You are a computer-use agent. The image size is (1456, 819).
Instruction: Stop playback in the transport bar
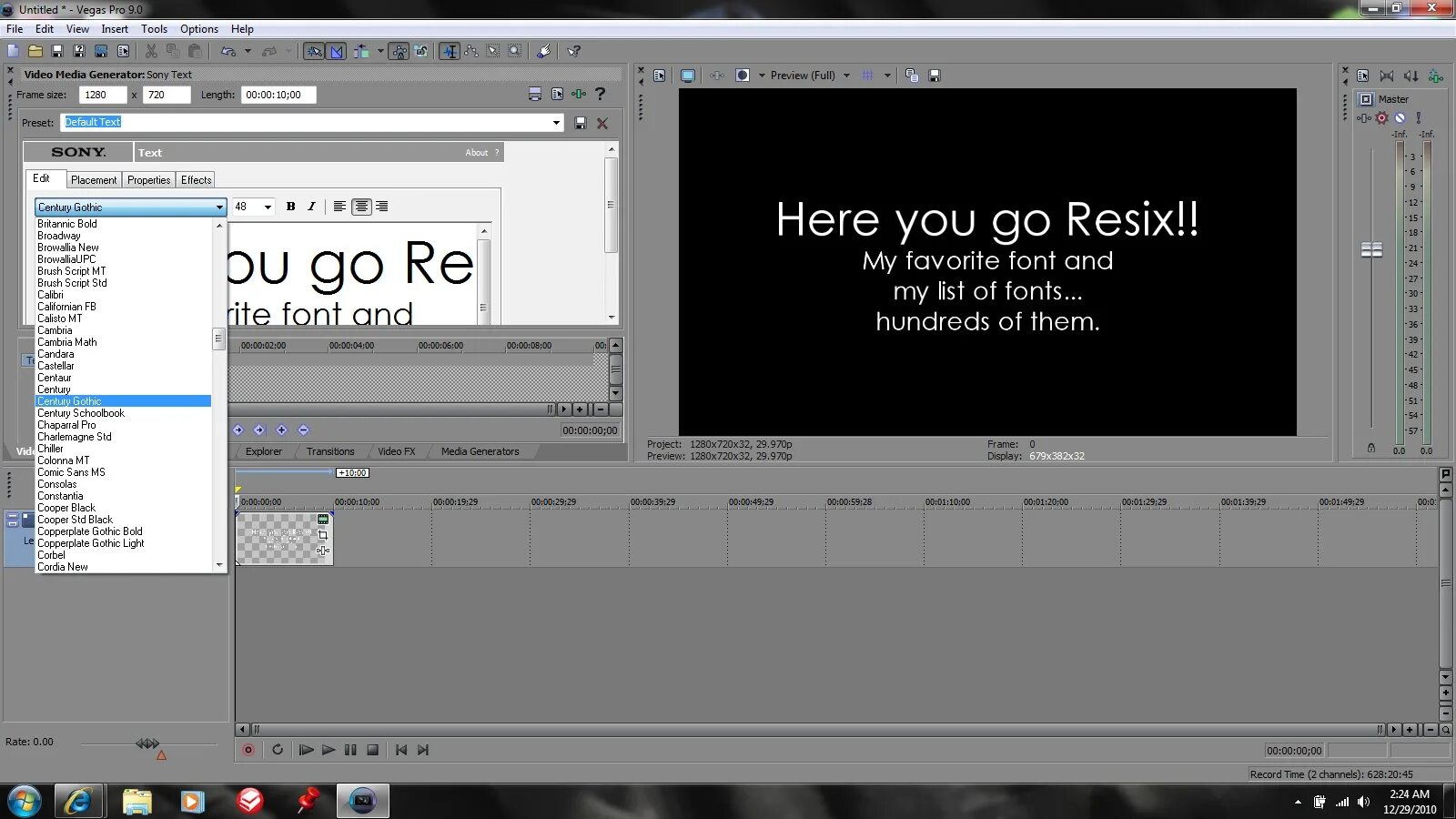(x=372, y=750)
